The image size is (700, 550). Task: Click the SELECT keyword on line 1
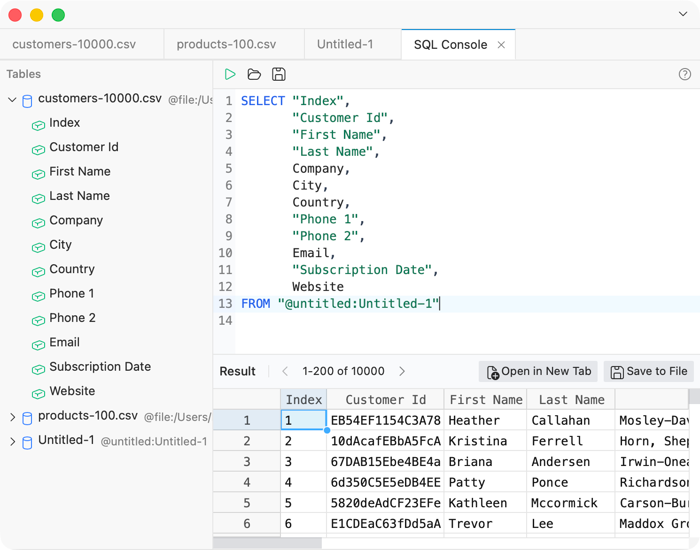point(263,101)
